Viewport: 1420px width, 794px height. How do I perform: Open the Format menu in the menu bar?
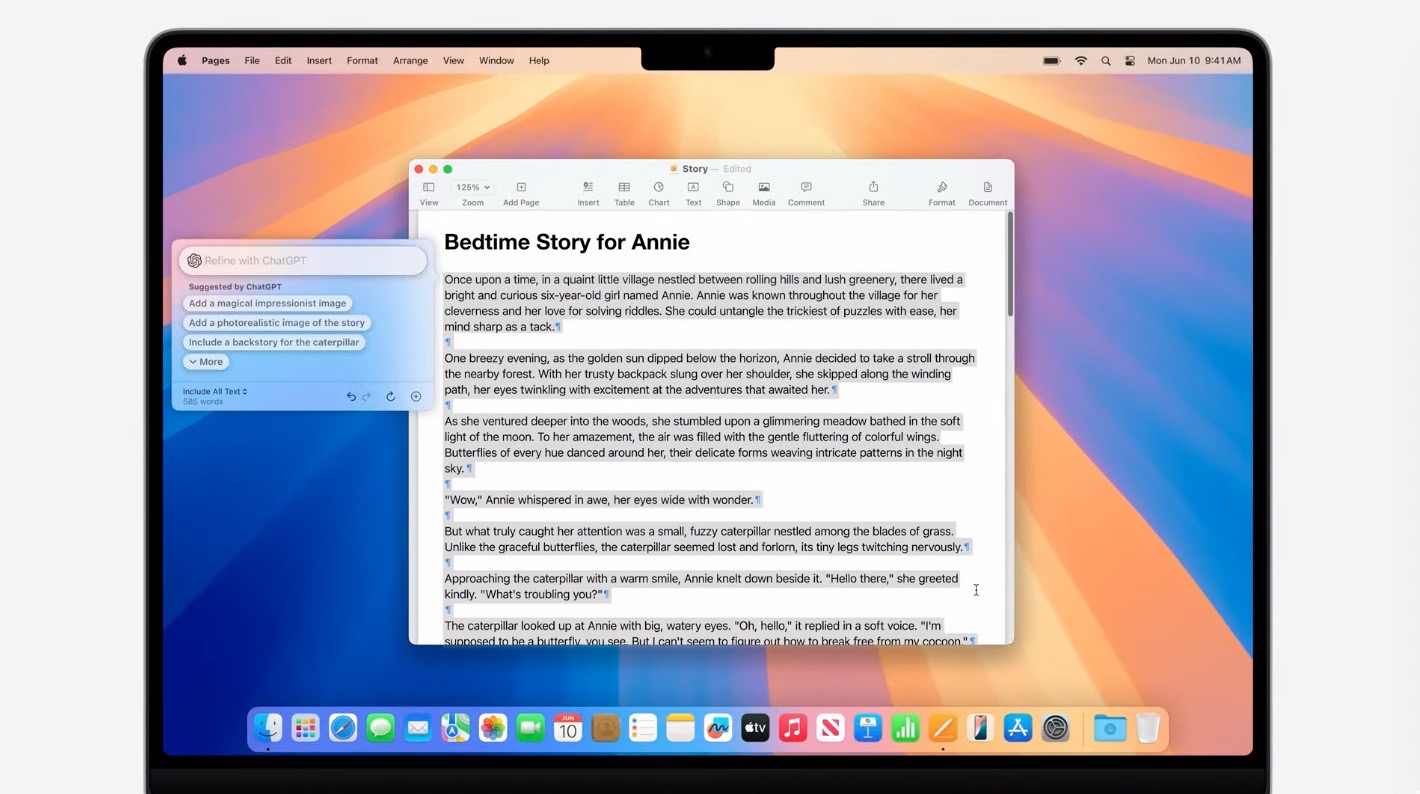362,60
